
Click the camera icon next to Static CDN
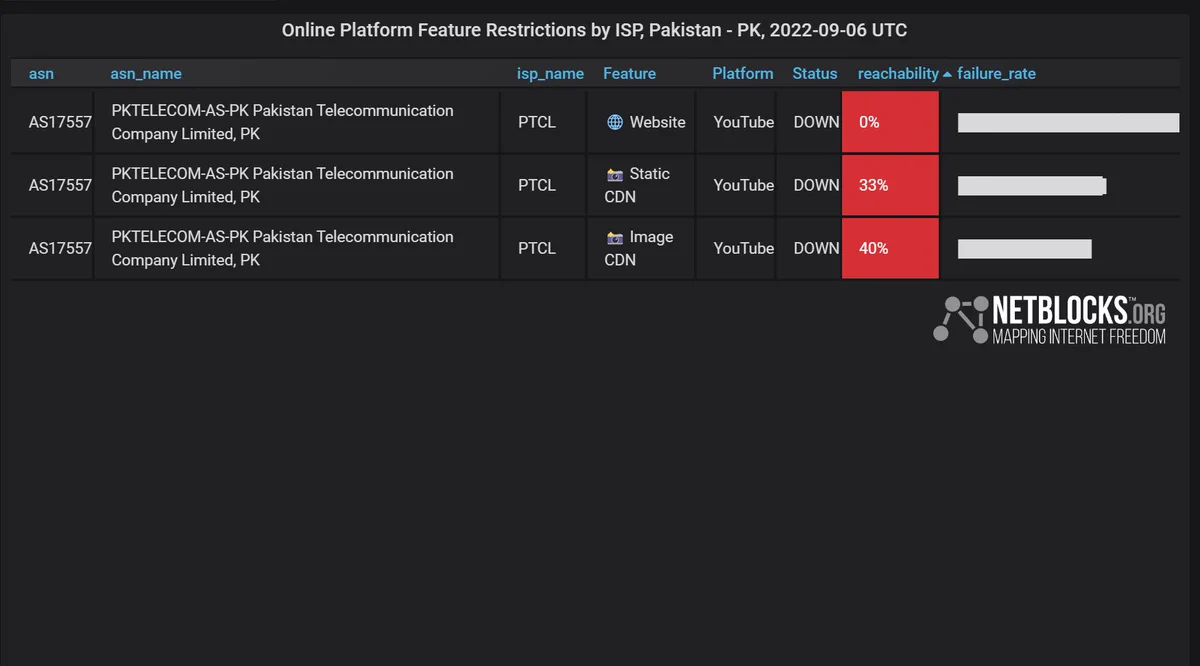point(615,174)
